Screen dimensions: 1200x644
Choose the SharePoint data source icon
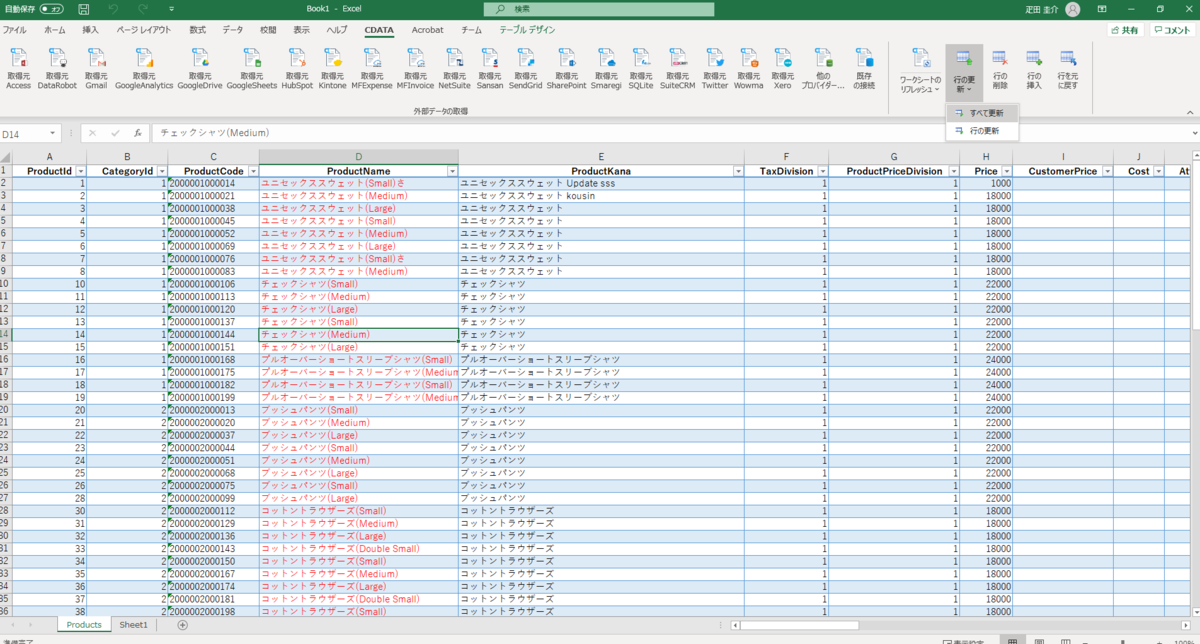pyautogui.click(x=566, y=67)
